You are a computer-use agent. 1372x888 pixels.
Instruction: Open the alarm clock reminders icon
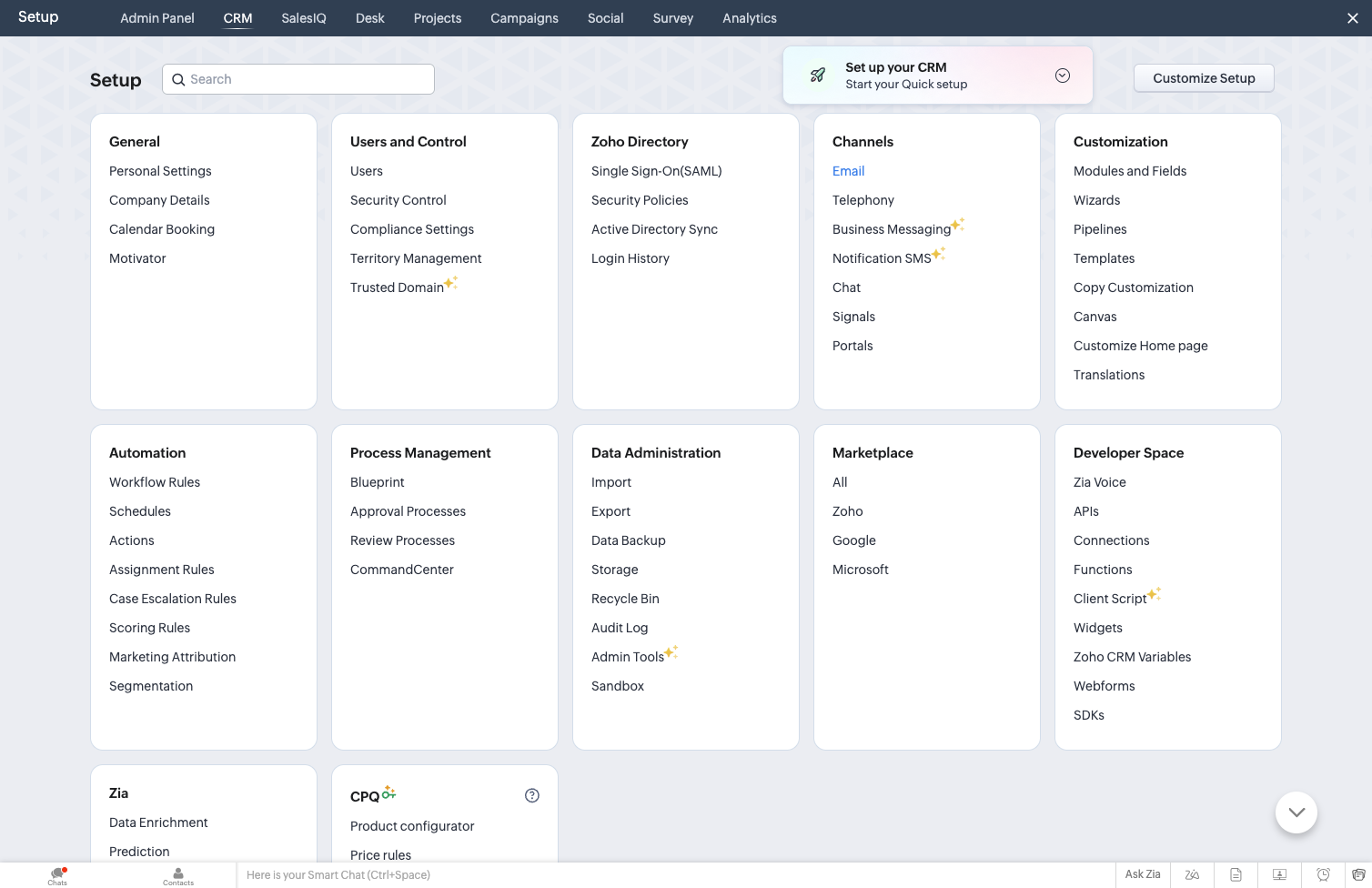click(1323, 874)
